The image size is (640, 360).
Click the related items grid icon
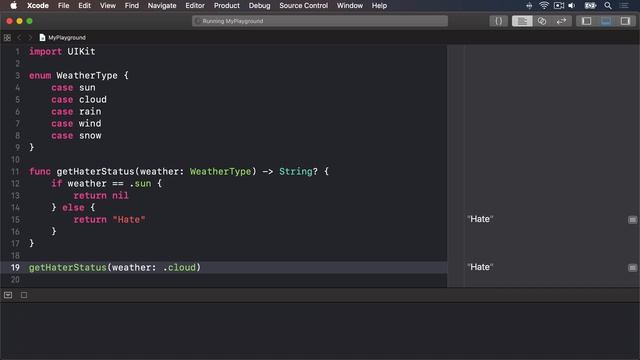click(x=7, y=38)
